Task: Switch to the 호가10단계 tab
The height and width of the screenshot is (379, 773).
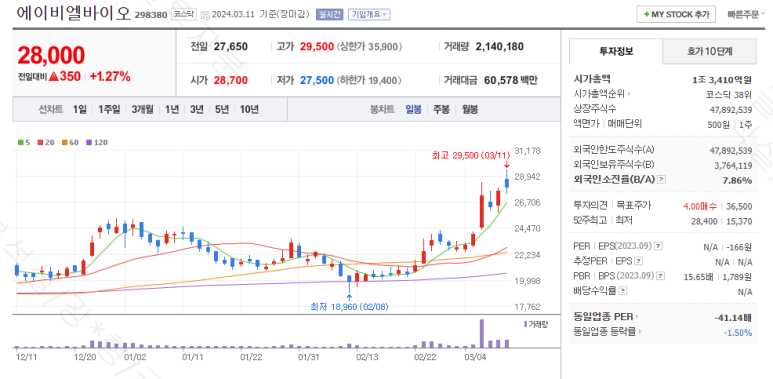Action: coord(709,51)
